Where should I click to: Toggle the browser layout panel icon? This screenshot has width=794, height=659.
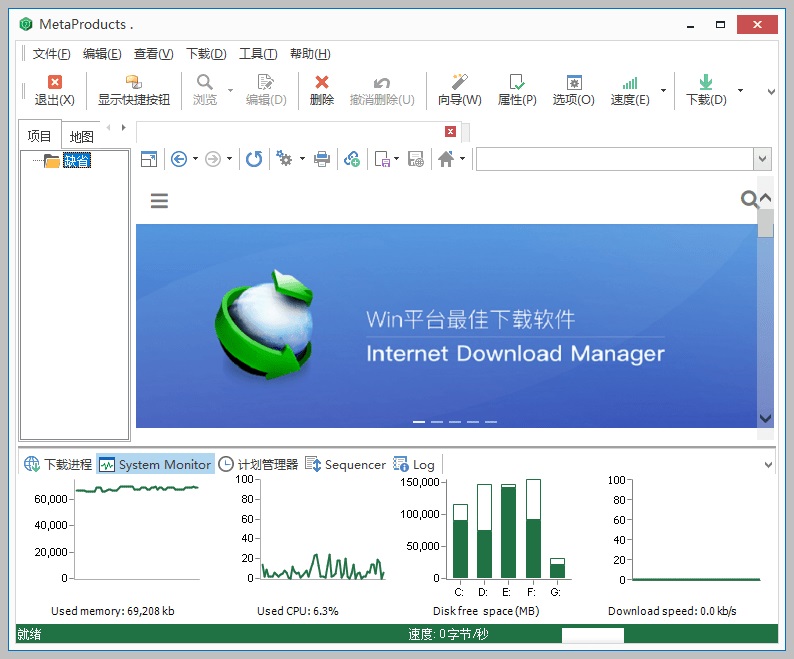pos(149,159)
